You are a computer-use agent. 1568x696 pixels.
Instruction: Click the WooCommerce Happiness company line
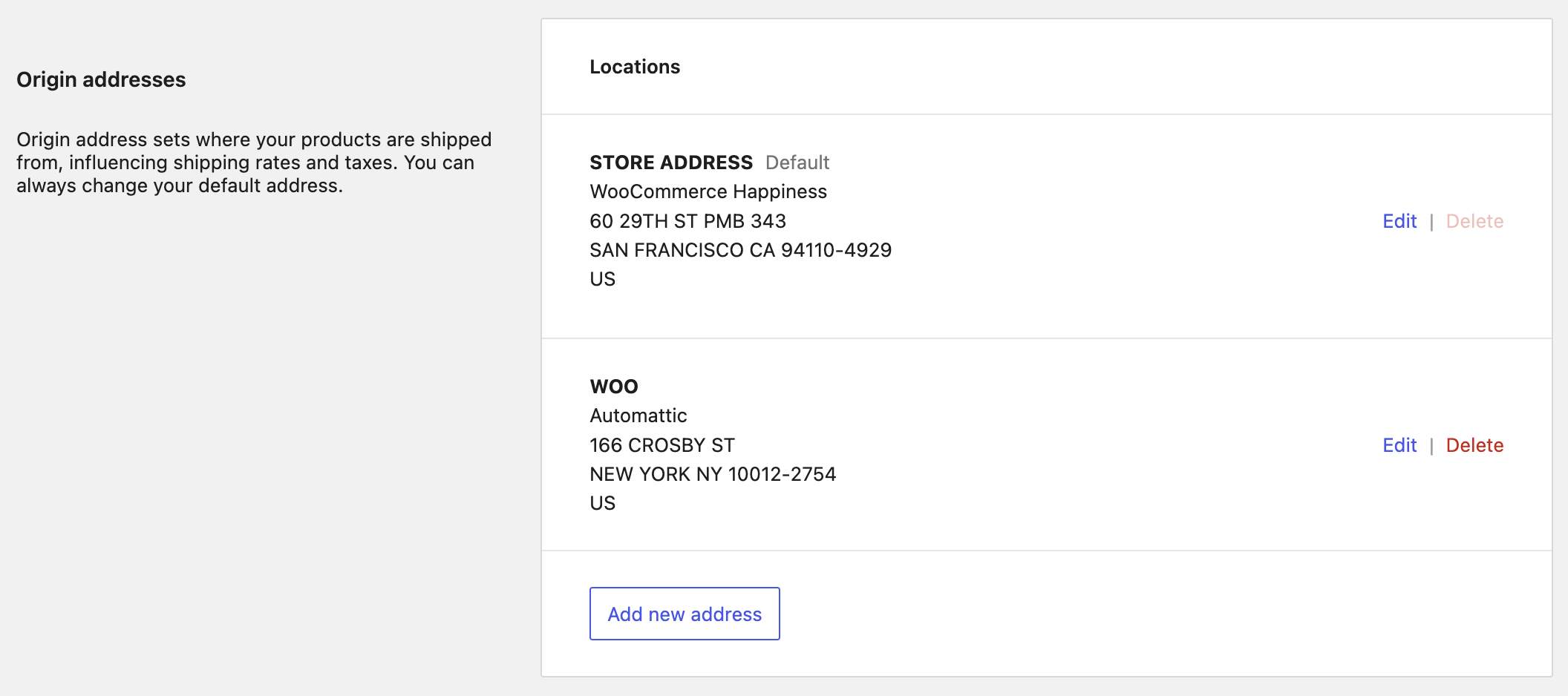[708, 191]
